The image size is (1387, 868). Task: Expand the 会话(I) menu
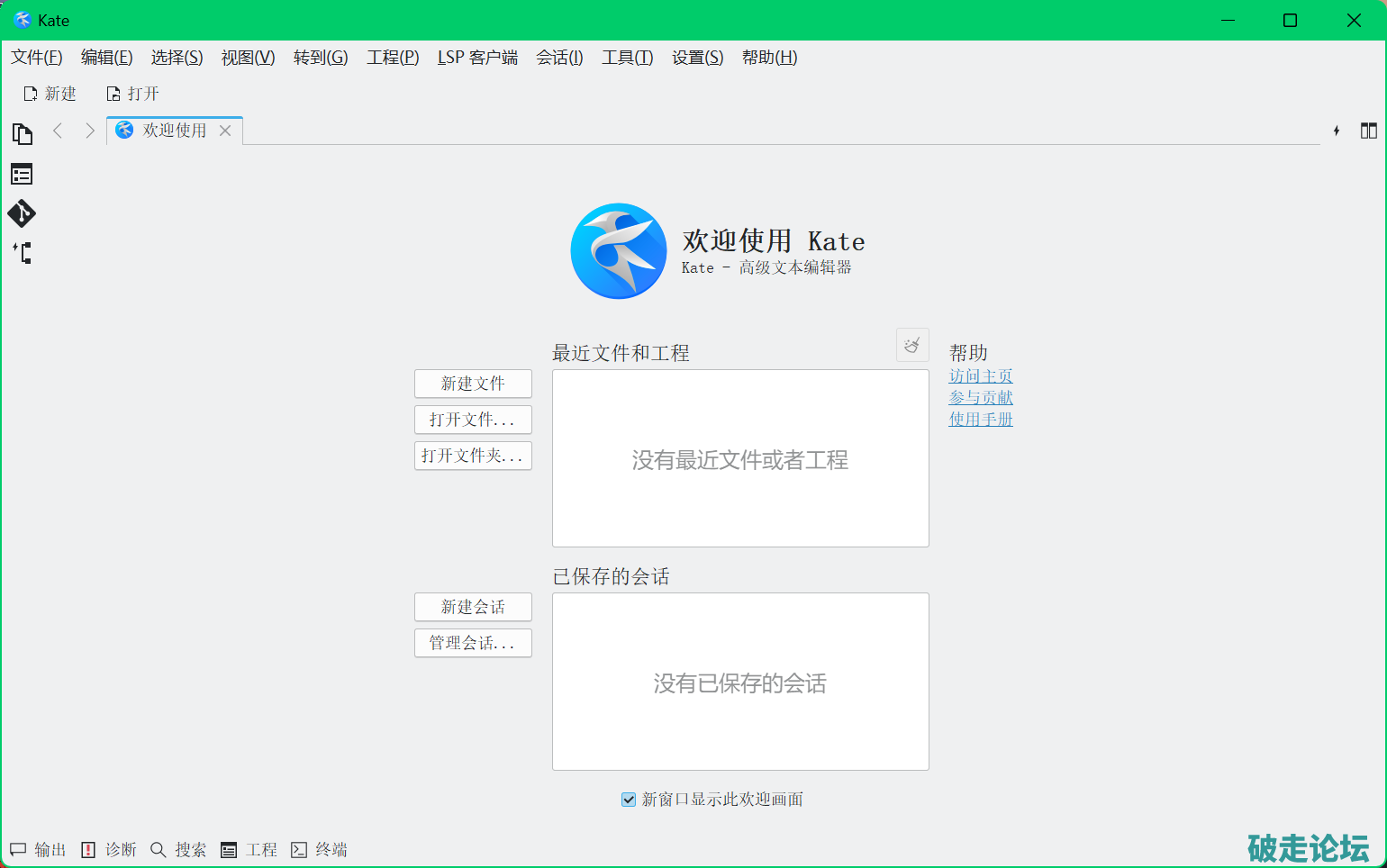tap(559, 58)
